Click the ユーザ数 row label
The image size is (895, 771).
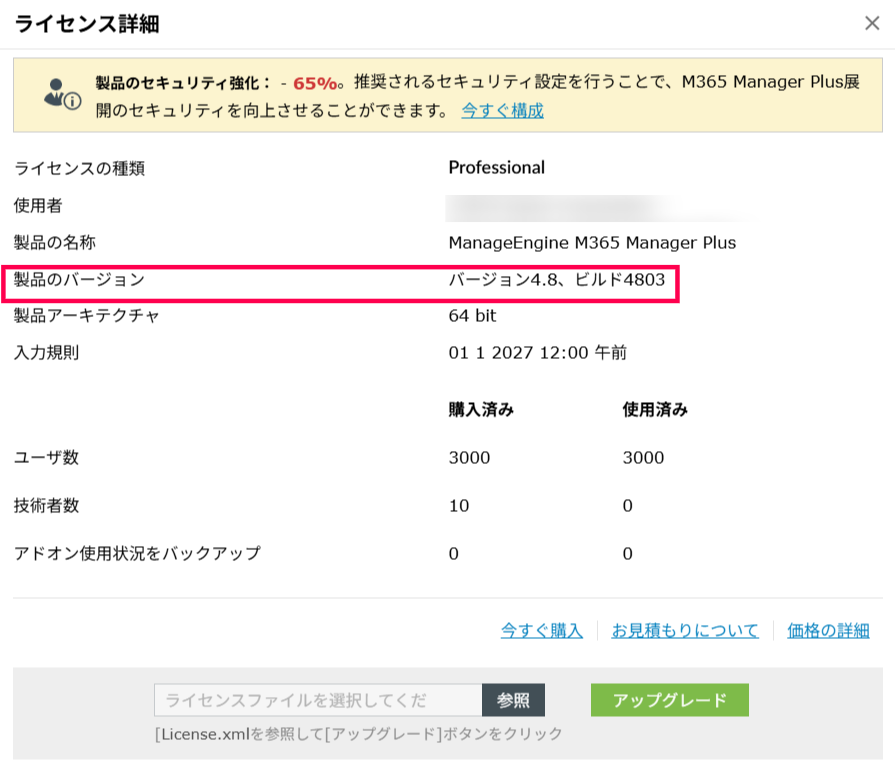(x=46, y=458)
